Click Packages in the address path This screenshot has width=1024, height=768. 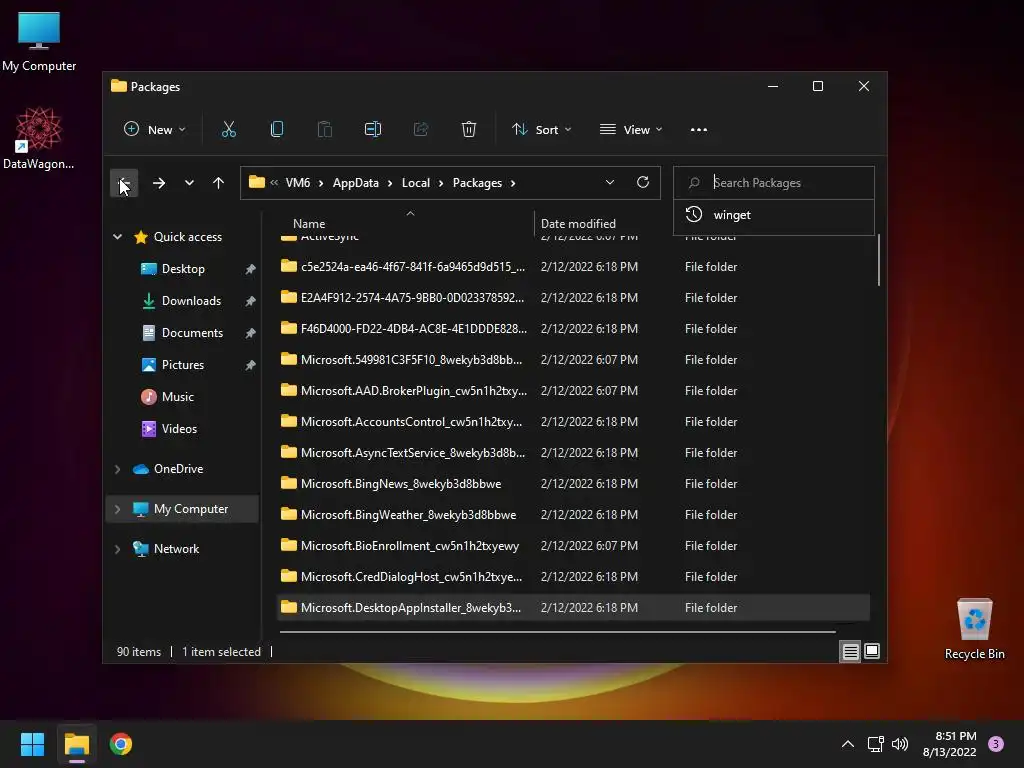click(477, 183)
